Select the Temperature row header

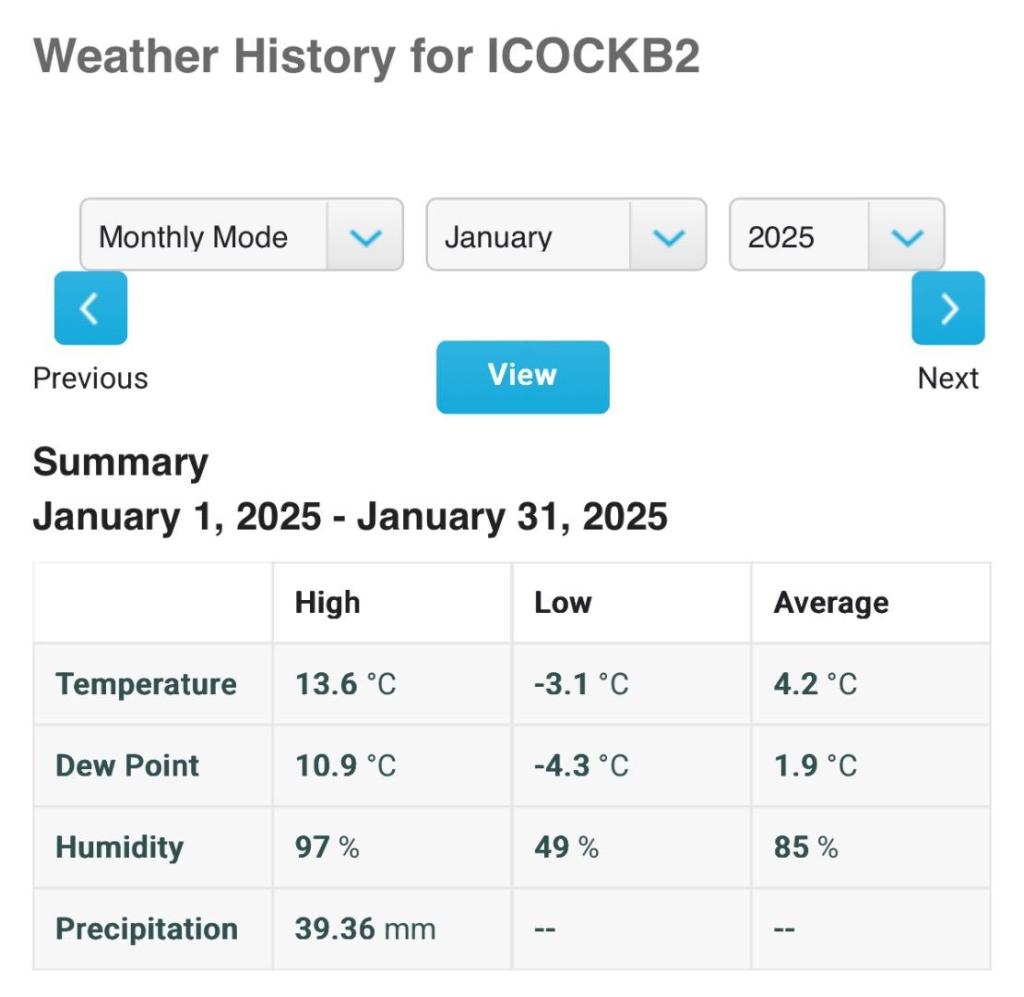click(146, 684)
